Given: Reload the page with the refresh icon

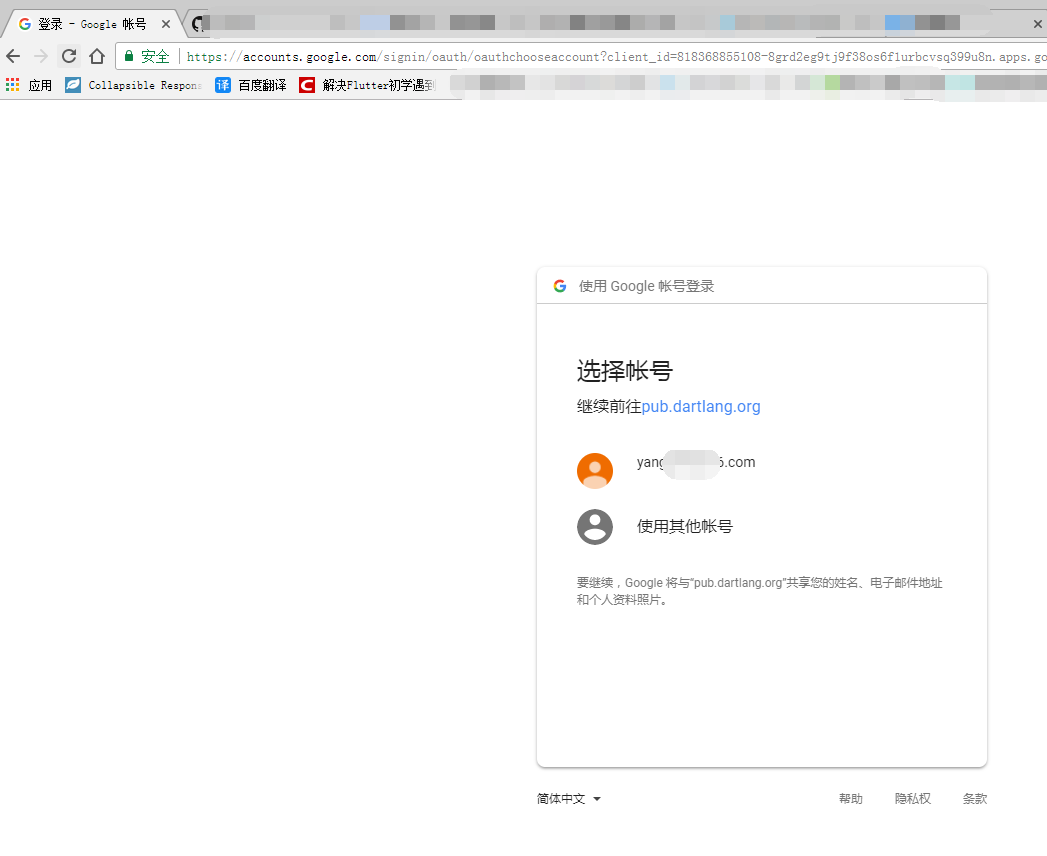Looking at the screenshot, I should 69,56.
